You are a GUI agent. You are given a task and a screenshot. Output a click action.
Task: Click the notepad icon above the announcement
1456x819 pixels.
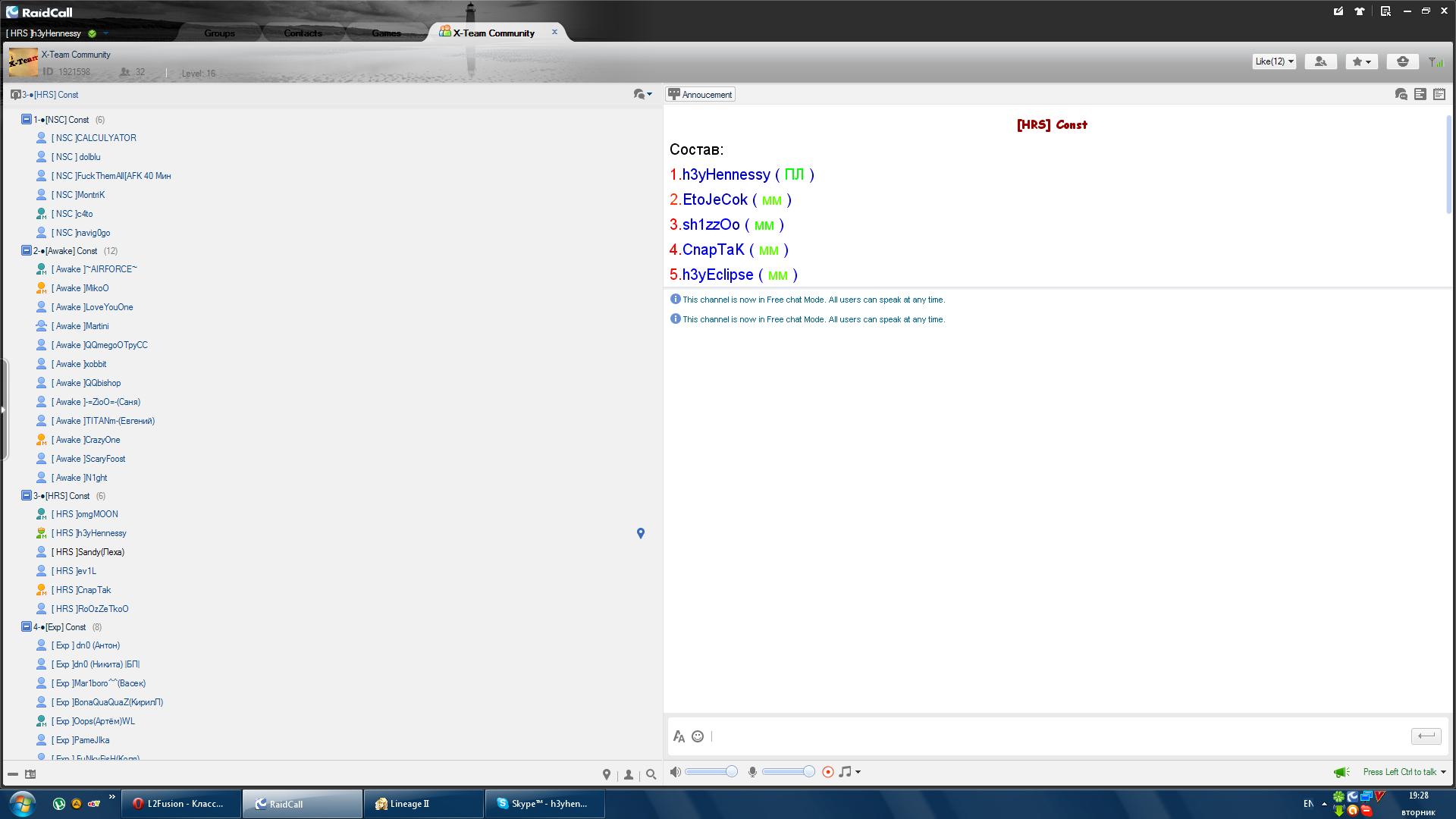pos(1439,94)
